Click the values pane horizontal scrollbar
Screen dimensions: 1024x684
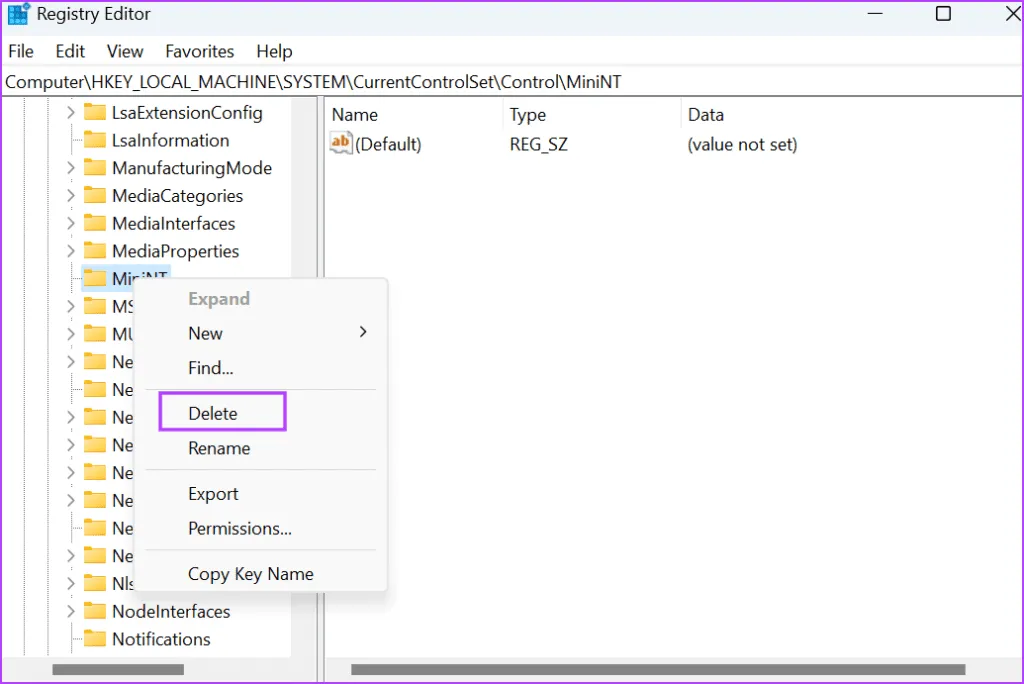[658, 669]
